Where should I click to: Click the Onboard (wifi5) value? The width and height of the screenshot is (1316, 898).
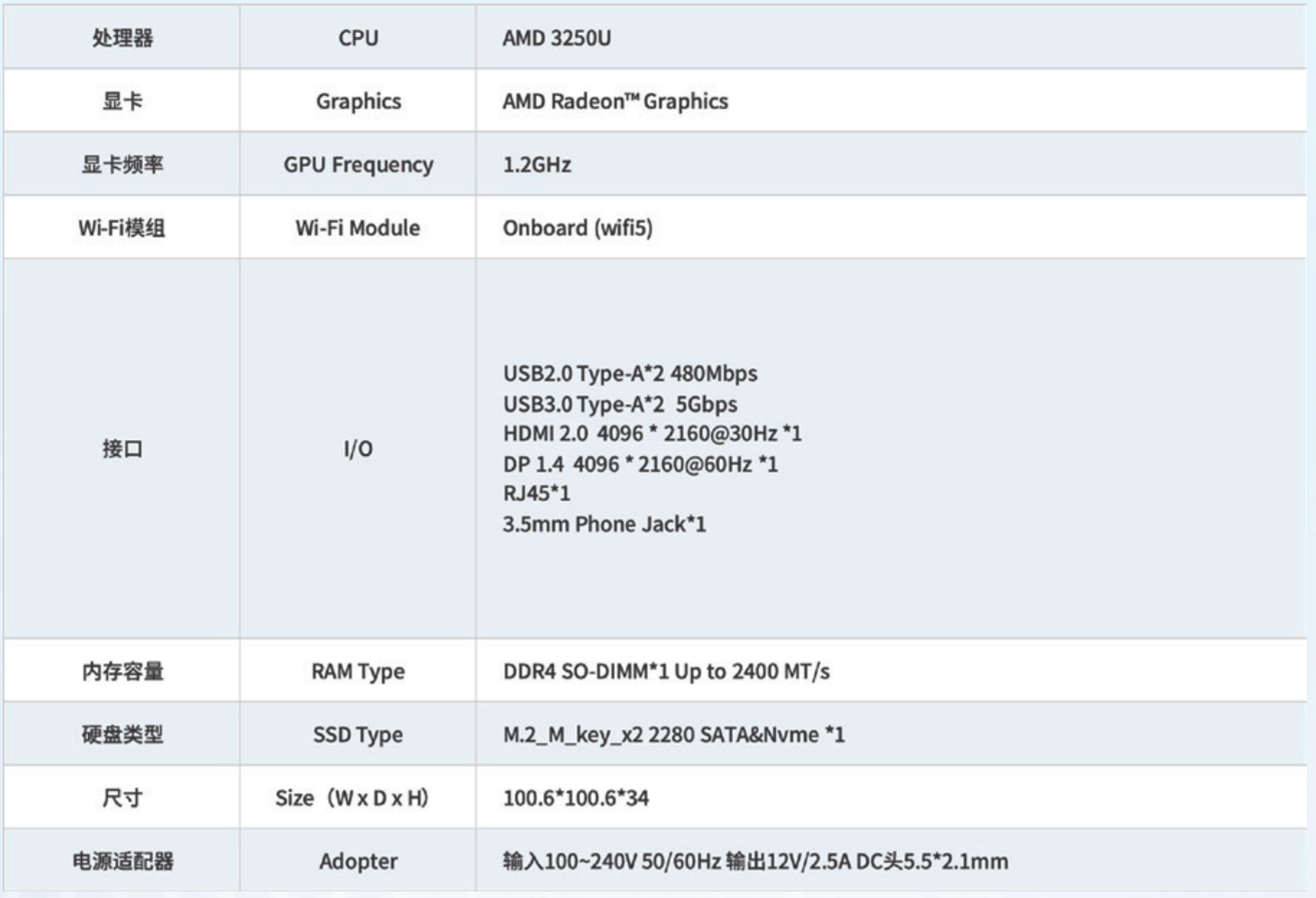[x=578, y=228]
